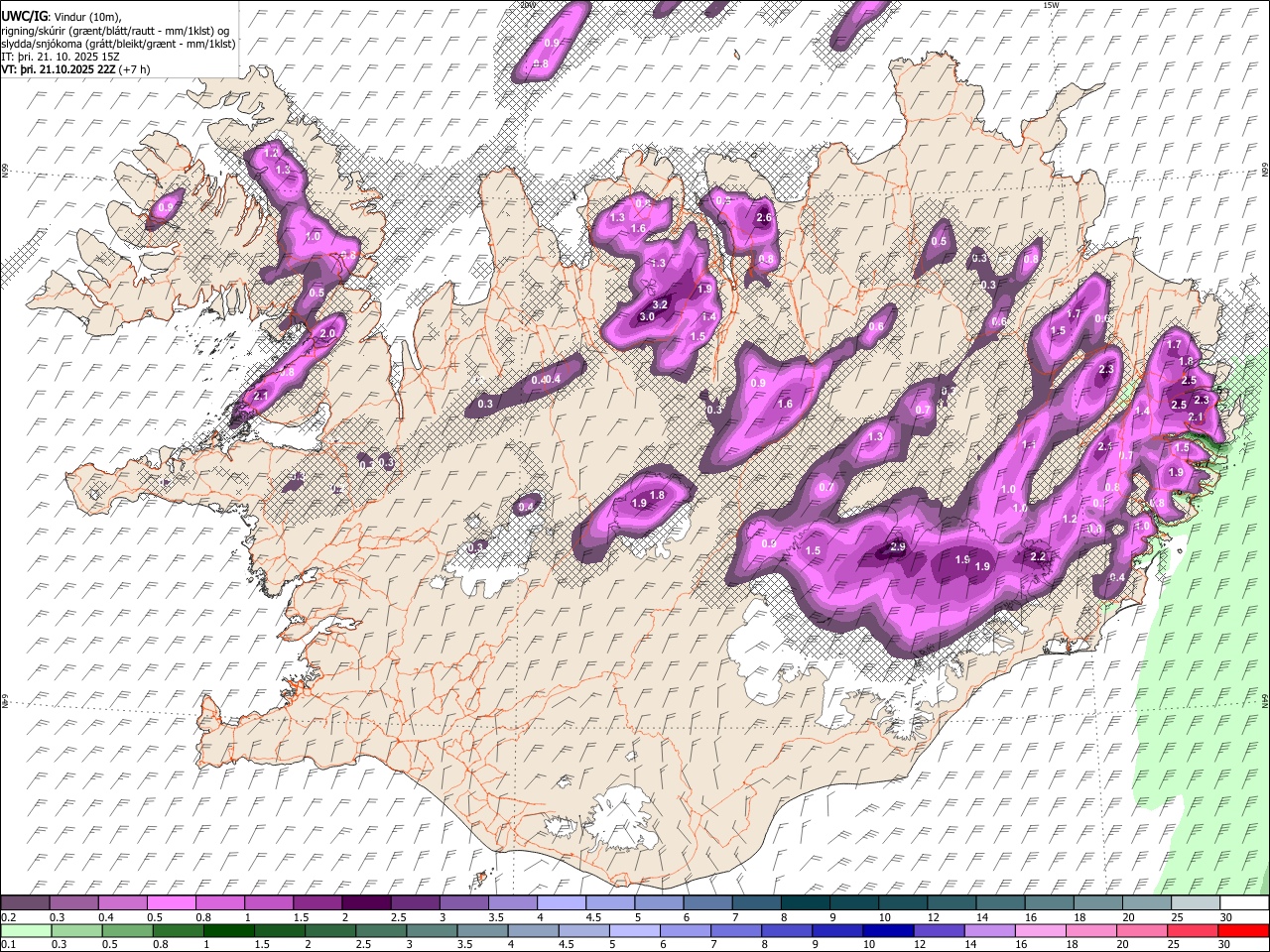Screen dimensions: 1270x952
Task: Pick the 0.4 orchid swatch in snow scale
Action: coord(123,902)
